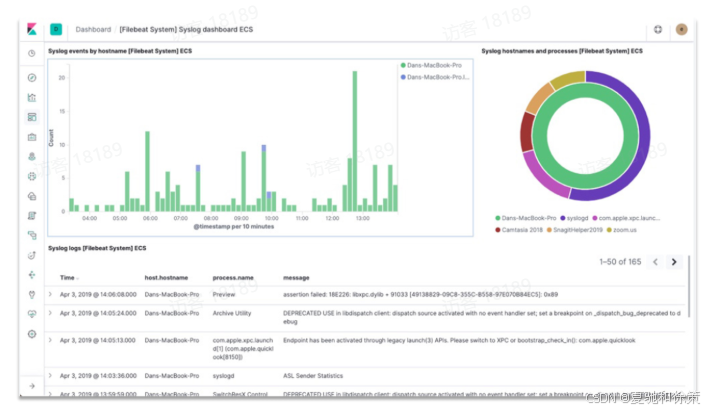This screenshot has height=411, width=711.
Task: Go to the next results page
Action: (x=674, y=262)
